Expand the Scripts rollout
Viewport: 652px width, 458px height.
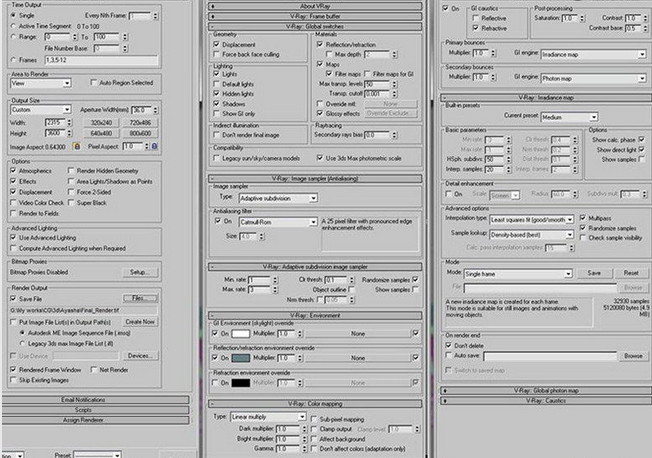coord(96,410)
